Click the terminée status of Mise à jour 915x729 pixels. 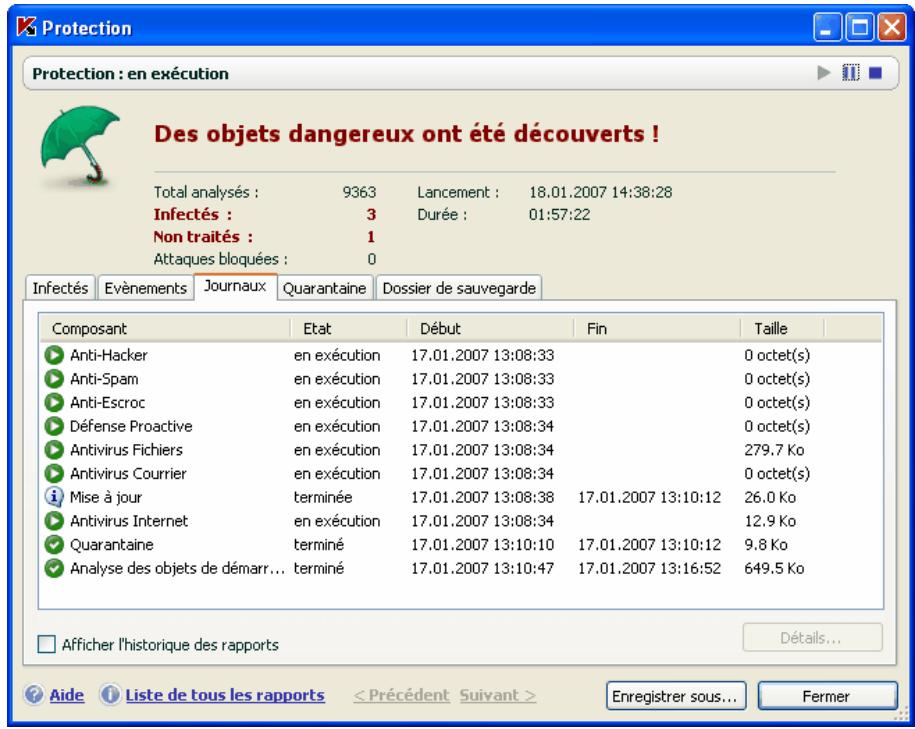click(x=323, y=497)
